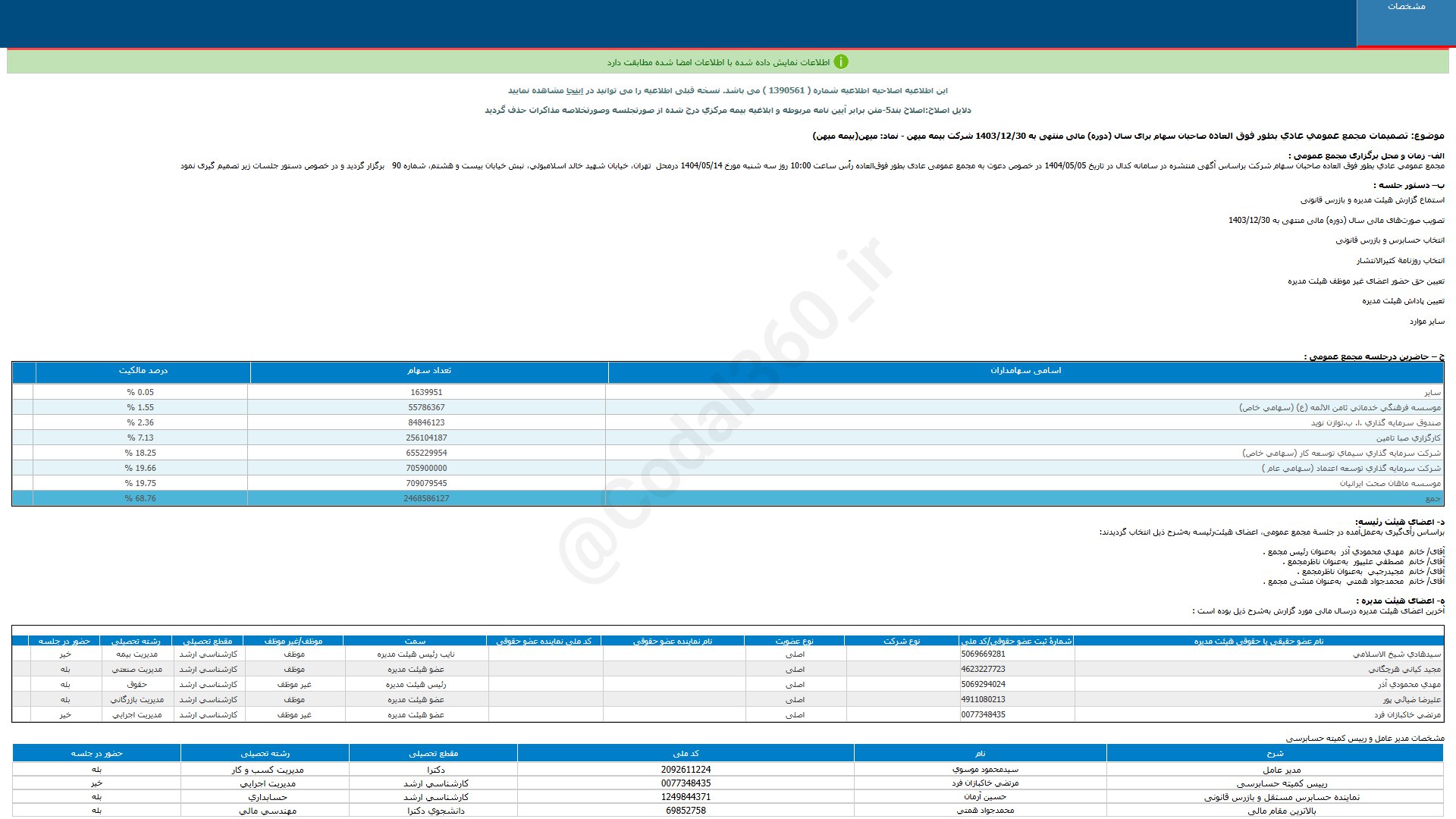This screenshot has width=1456, height=819.
Task: Select field of study مديريت بازرگاني
Action: 136,700
